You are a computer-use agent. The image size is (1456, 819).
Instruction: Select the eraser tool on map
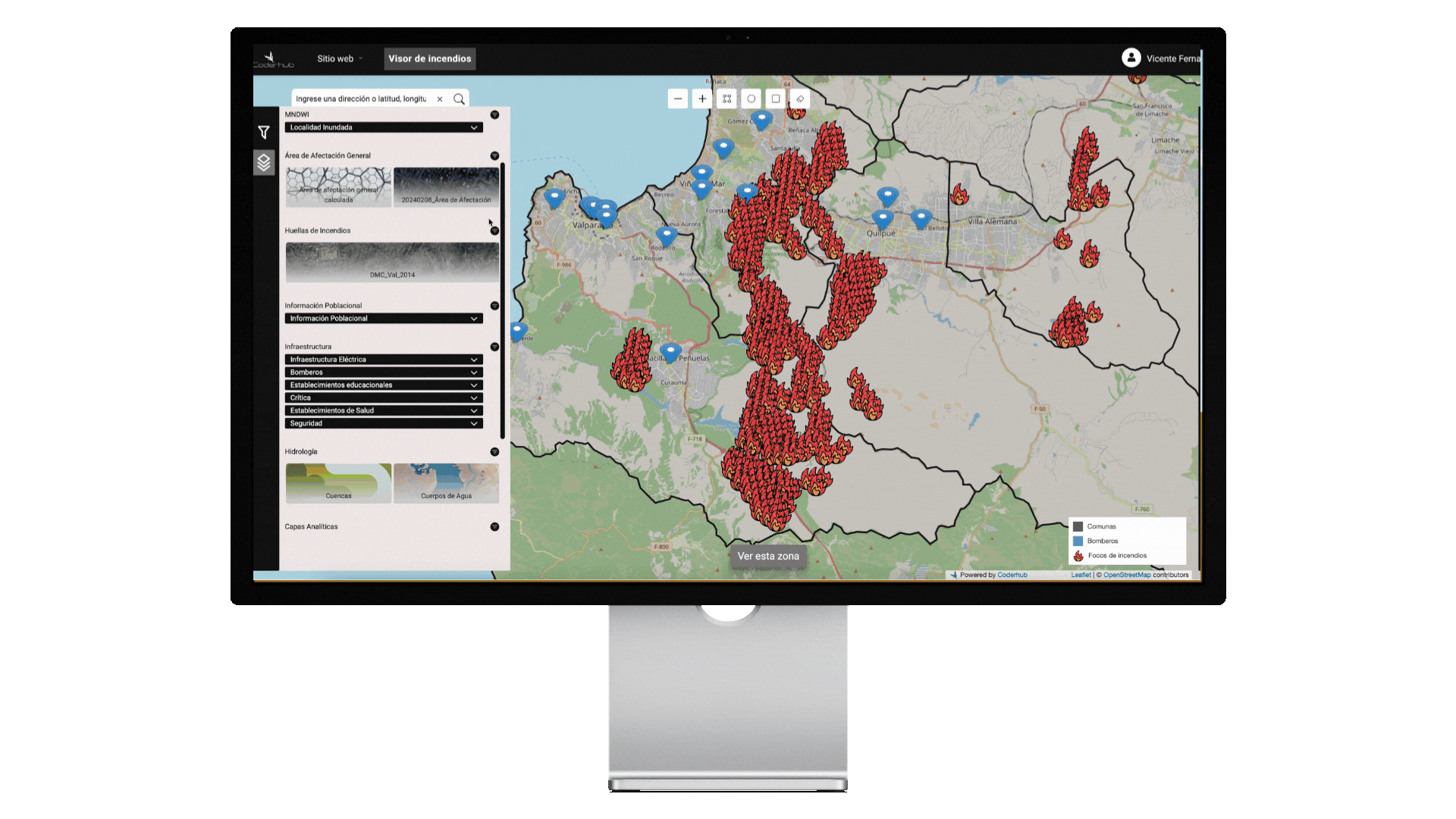(799, 99)
